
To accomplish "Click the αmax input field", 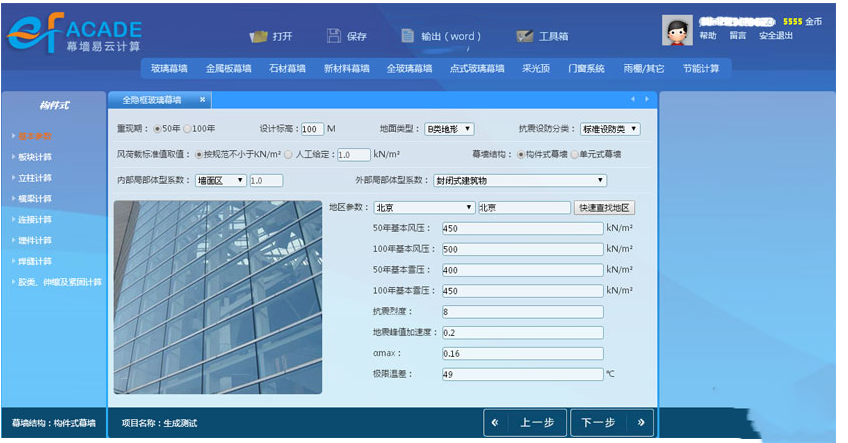I will coord(522,353).
